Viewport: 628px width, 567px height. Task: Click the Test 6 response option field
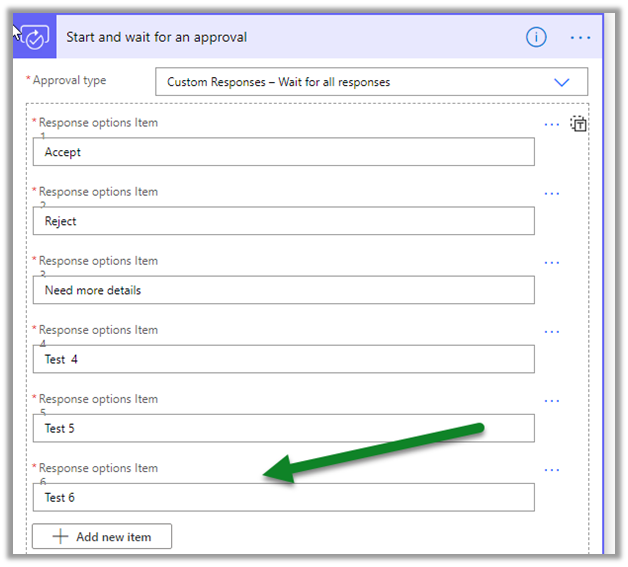tap(283, 497)
